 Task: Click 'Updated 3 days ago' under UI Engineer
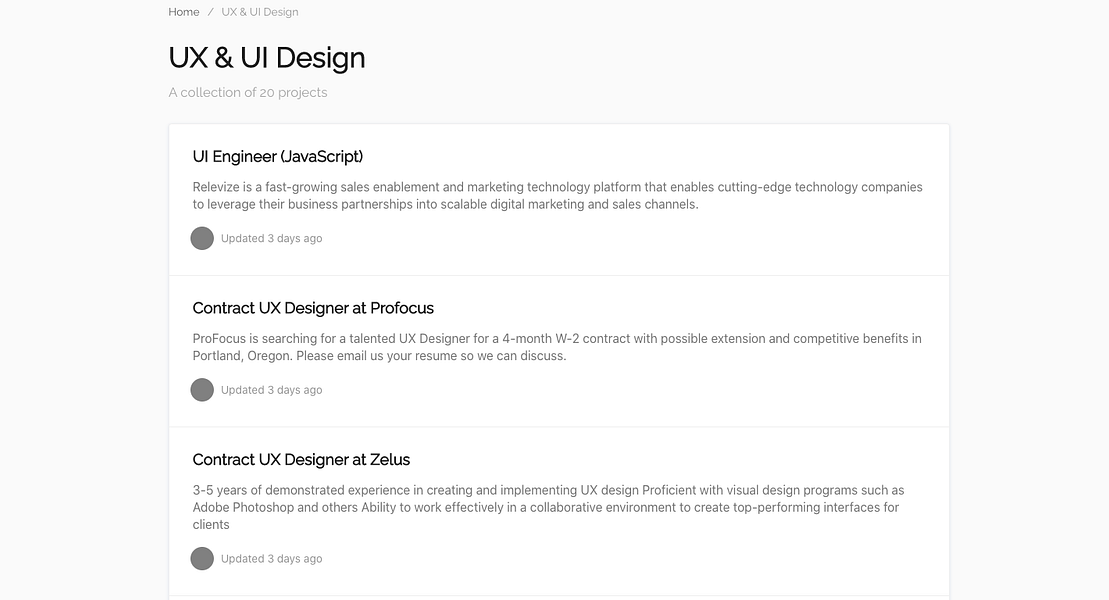[x=271, y=239]
